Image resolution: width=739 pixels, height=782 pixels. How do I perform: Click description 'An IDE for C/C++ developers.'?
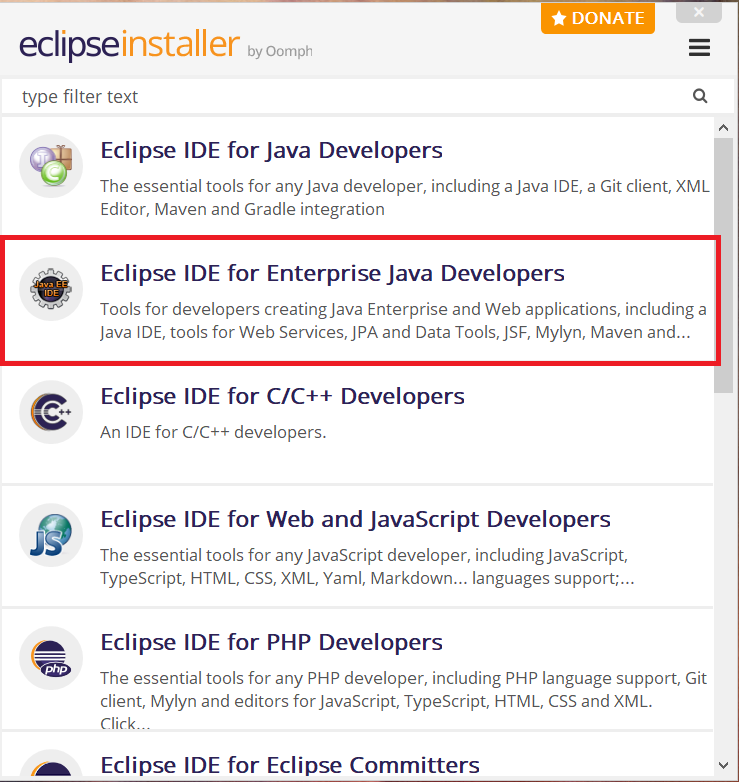click(213, 432)
